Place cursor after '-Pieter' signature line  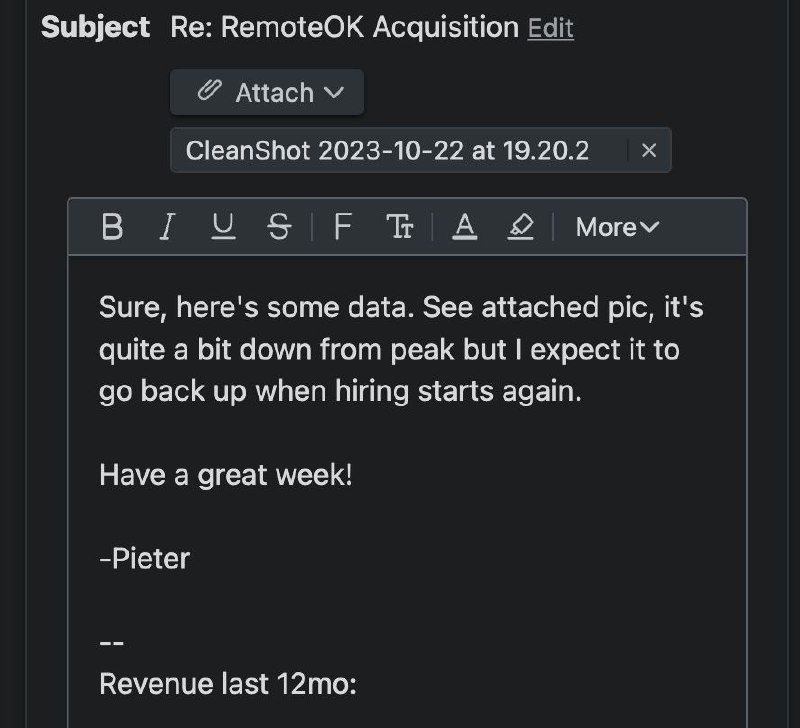click(191, 559)
